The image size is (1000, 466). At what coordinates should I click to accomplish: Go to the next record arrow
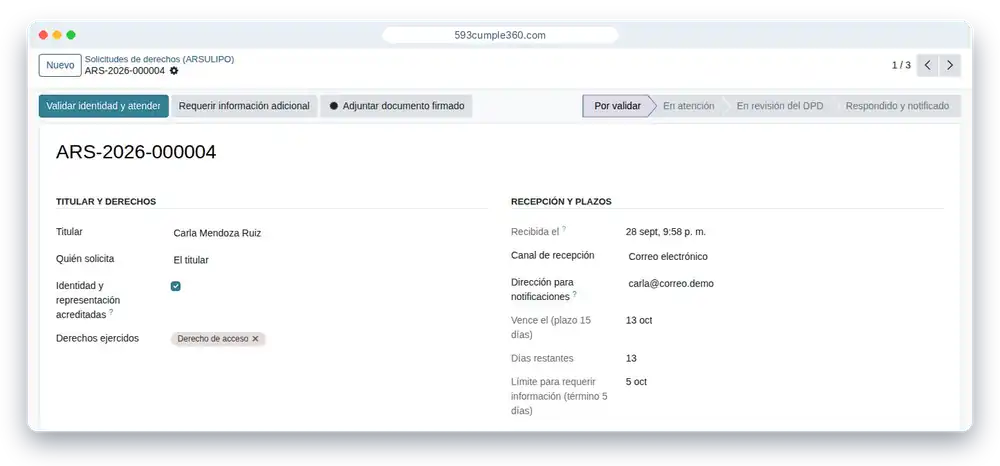950,65
